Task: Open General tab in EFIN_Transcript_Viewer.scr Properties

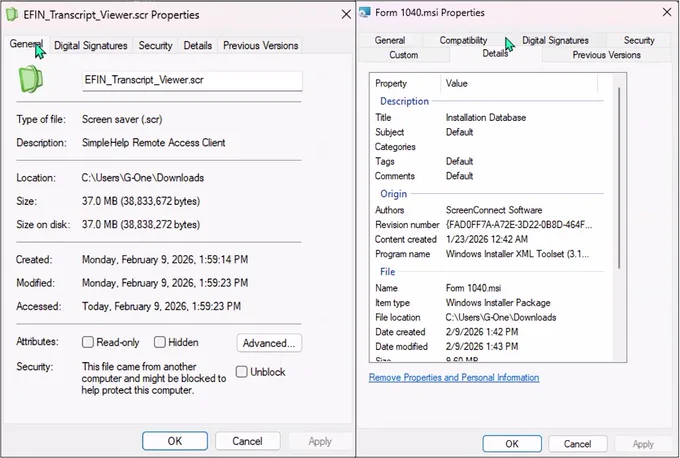Action: [26, 44]
